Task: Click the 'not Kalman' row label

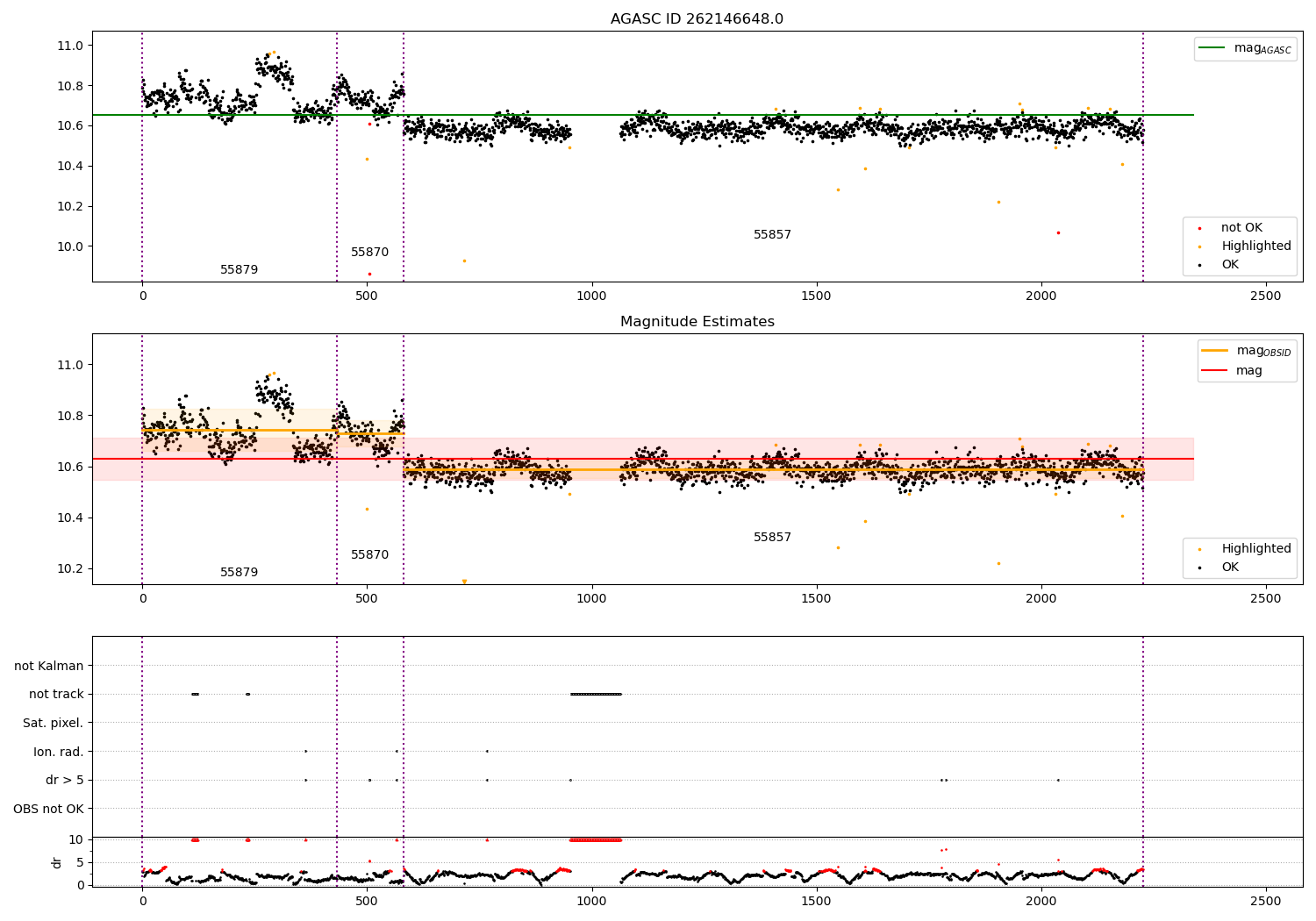Action: (49, 666)
